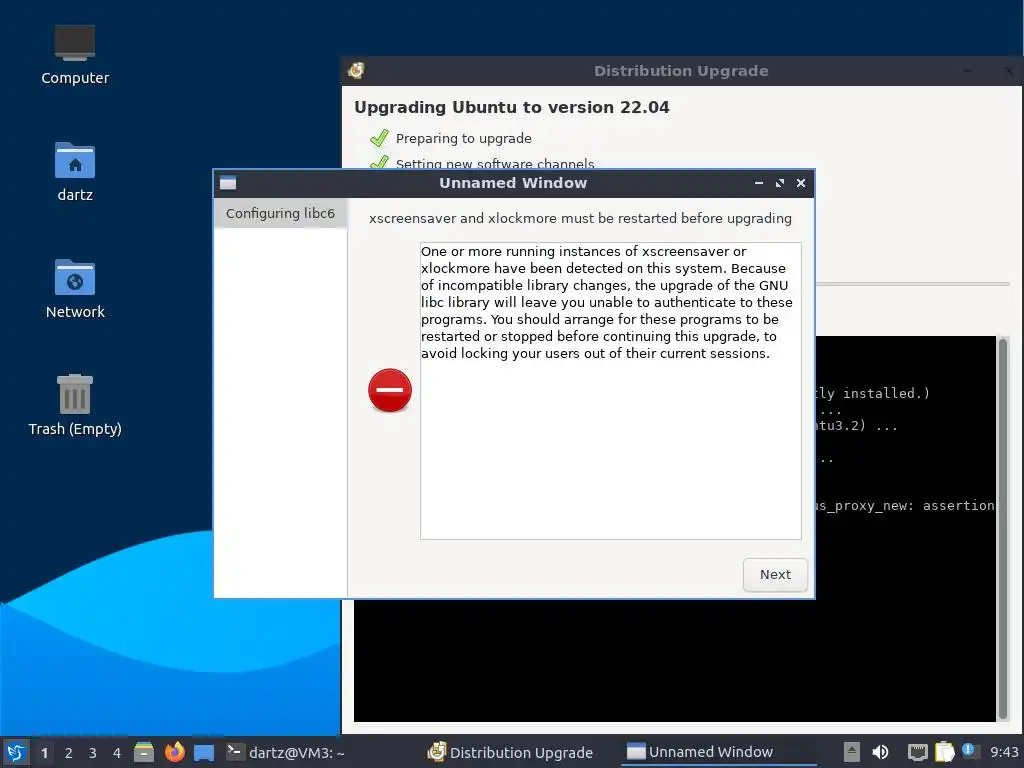Switch to workspace 3
The height and width of the screenshot is (768, 1024).
coord(93,753)
